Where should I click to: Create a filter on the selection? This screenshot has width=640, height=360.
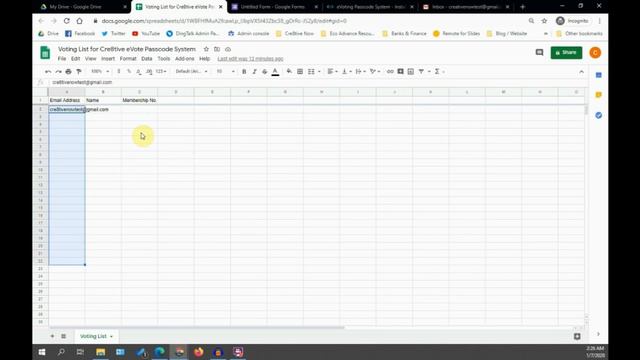click(421, 71)
